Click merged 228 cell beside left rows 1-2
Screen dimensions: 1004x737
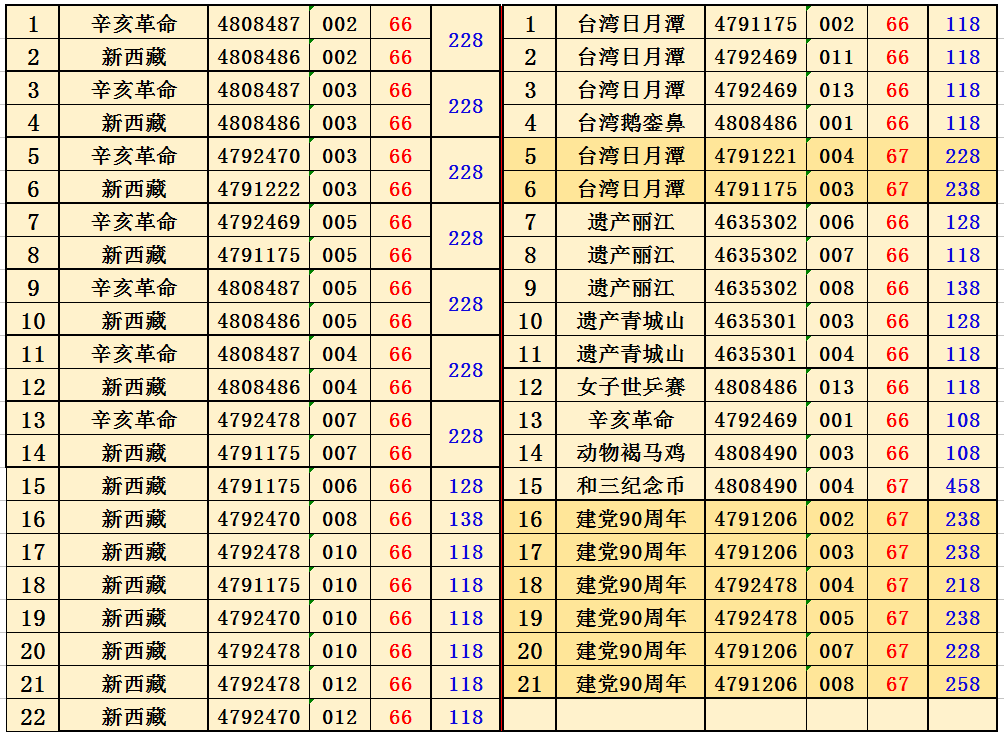[x=465, y=40]
